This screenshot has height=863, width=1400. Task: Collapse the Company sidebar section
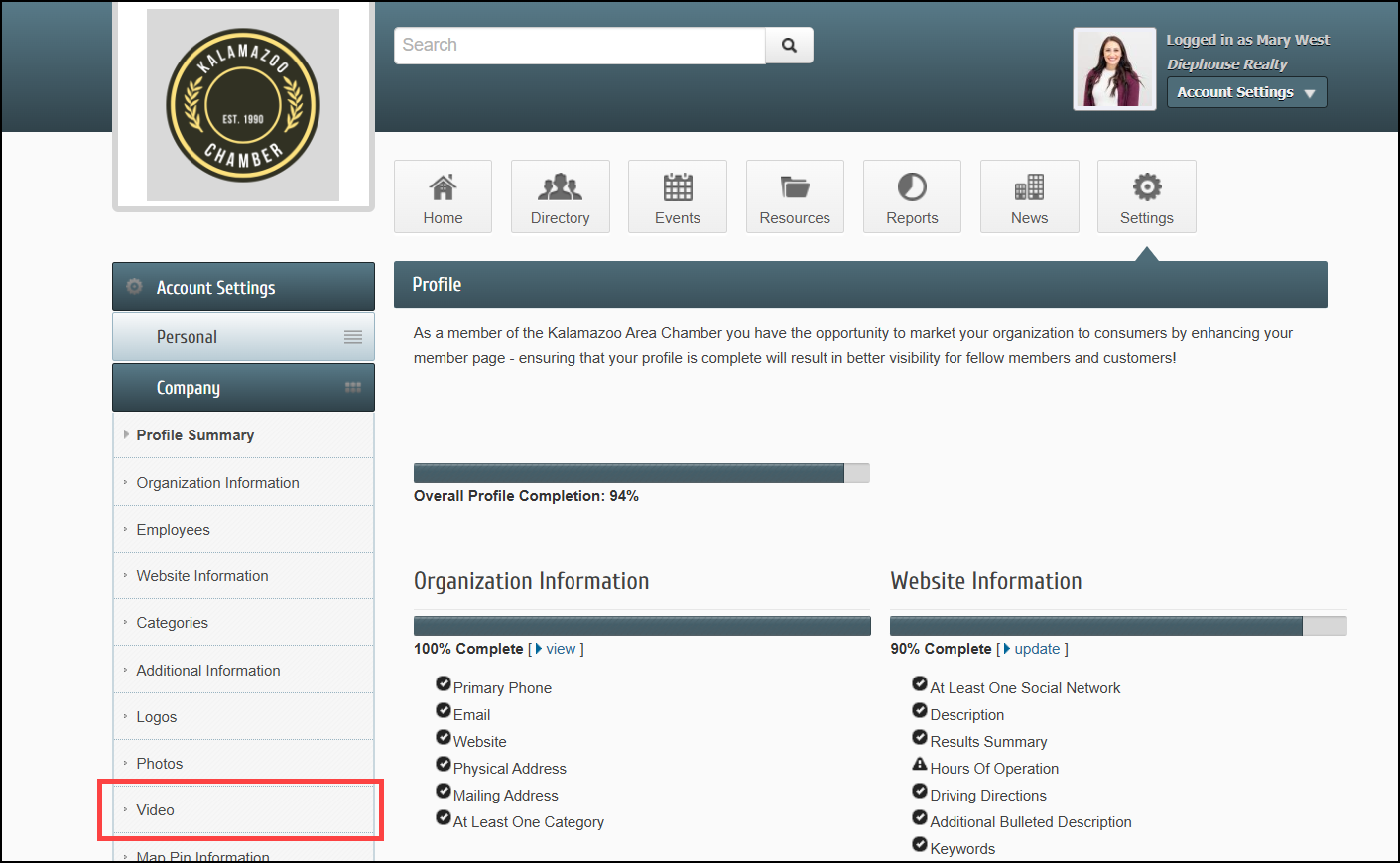243,388
